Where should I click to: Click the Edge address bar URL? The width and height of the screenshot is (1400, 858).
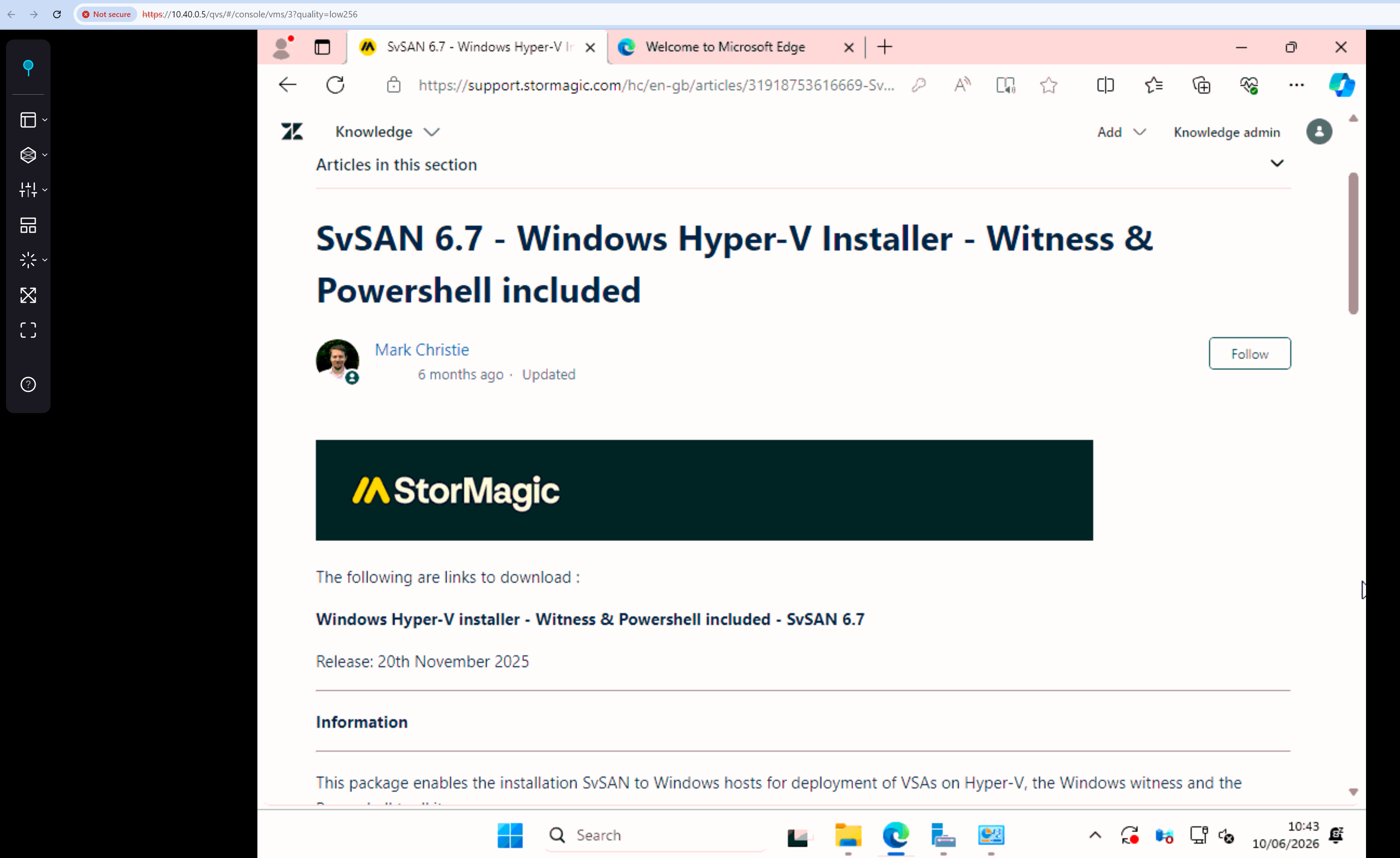tap(656, 85)
